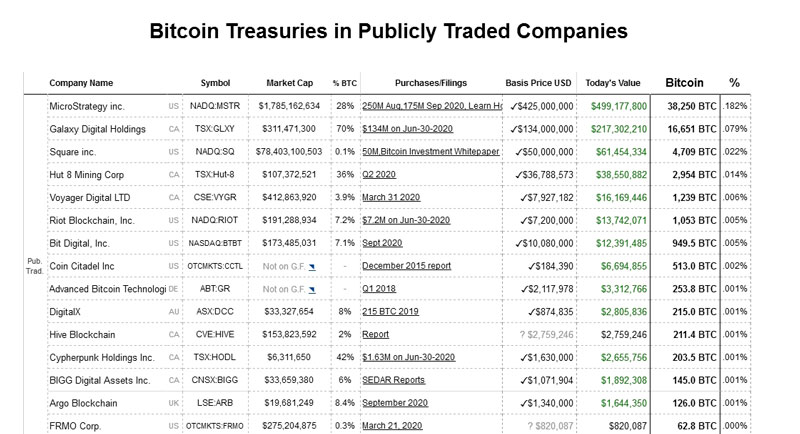Open the Square 50M Bitcoin Investment Whitepaper link
This screenshot has width=800, height=434.
(430, 152)
